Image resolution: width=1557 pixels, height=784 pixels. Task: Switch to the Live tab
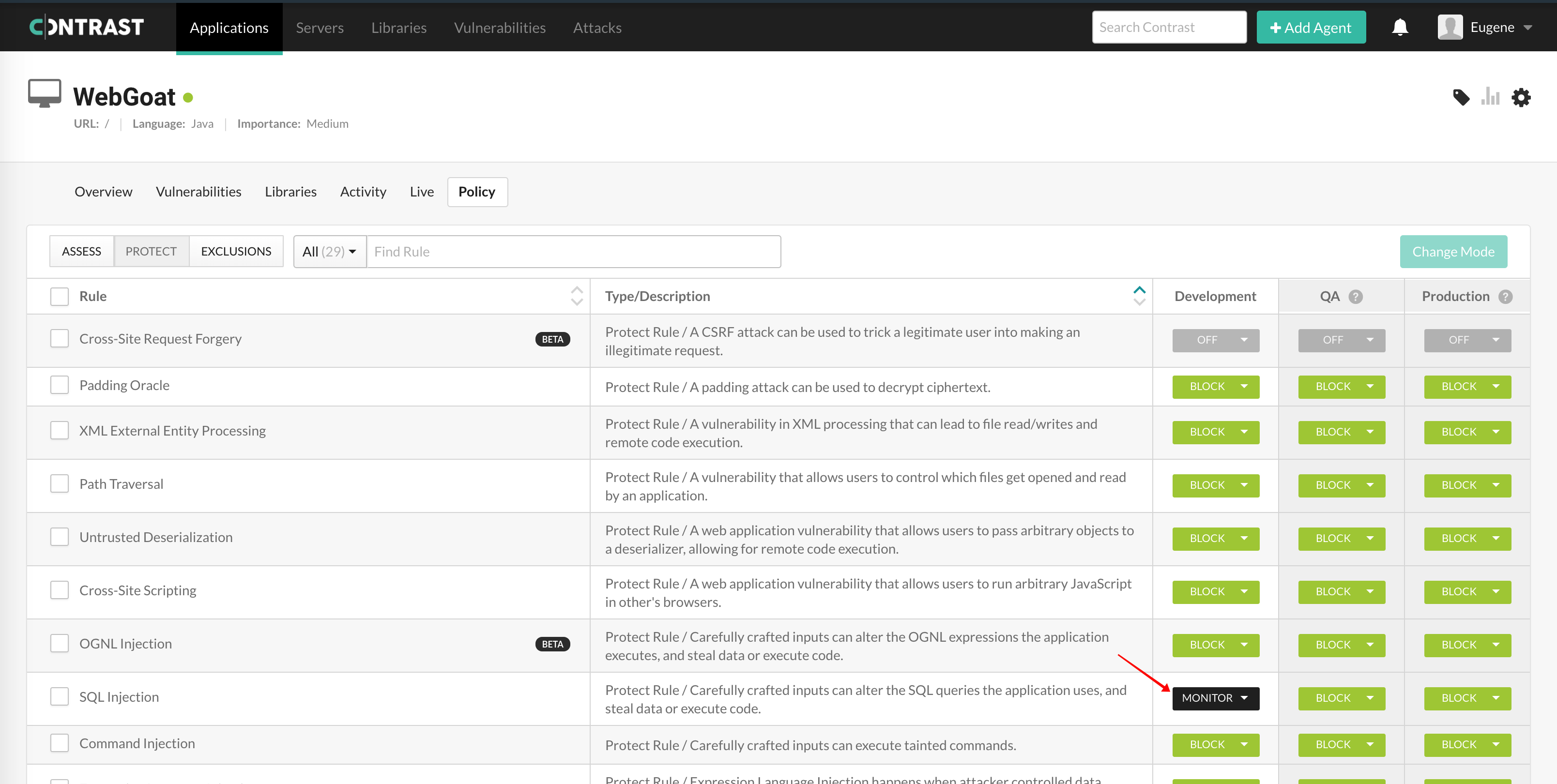coord(422,192)
